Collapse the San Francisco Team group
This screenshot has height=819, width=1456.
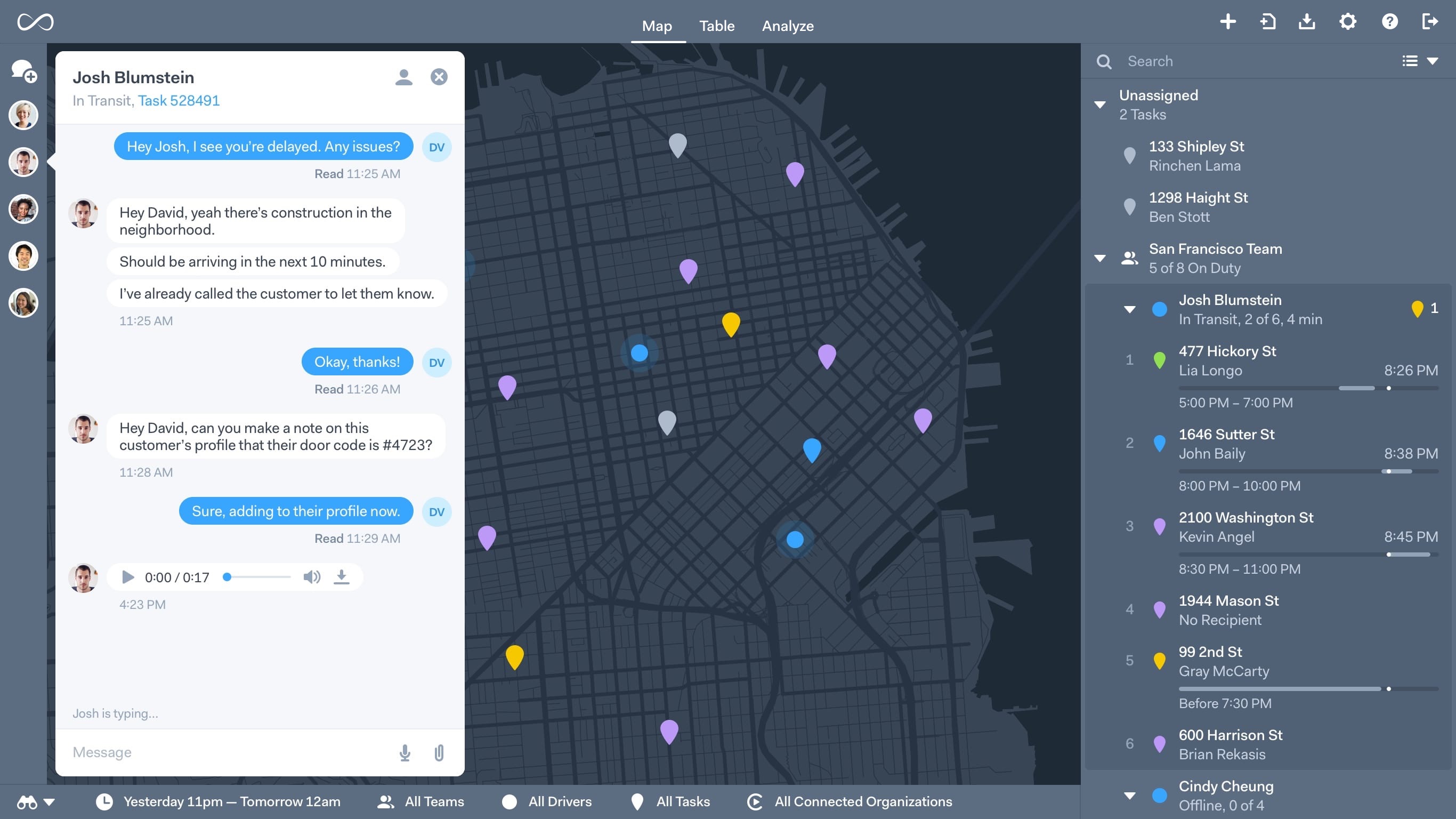pos(1100,258)
